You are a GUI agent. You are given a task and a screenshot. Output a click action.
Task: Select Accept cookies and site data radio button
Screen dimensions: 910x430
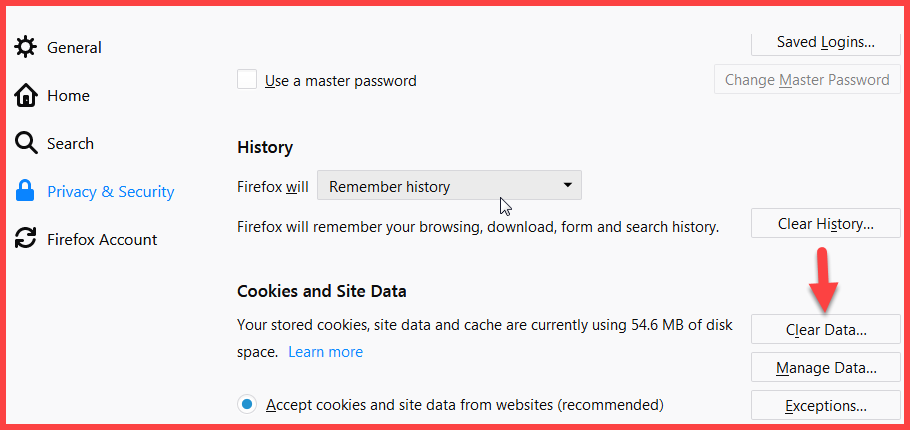(247, 404)
